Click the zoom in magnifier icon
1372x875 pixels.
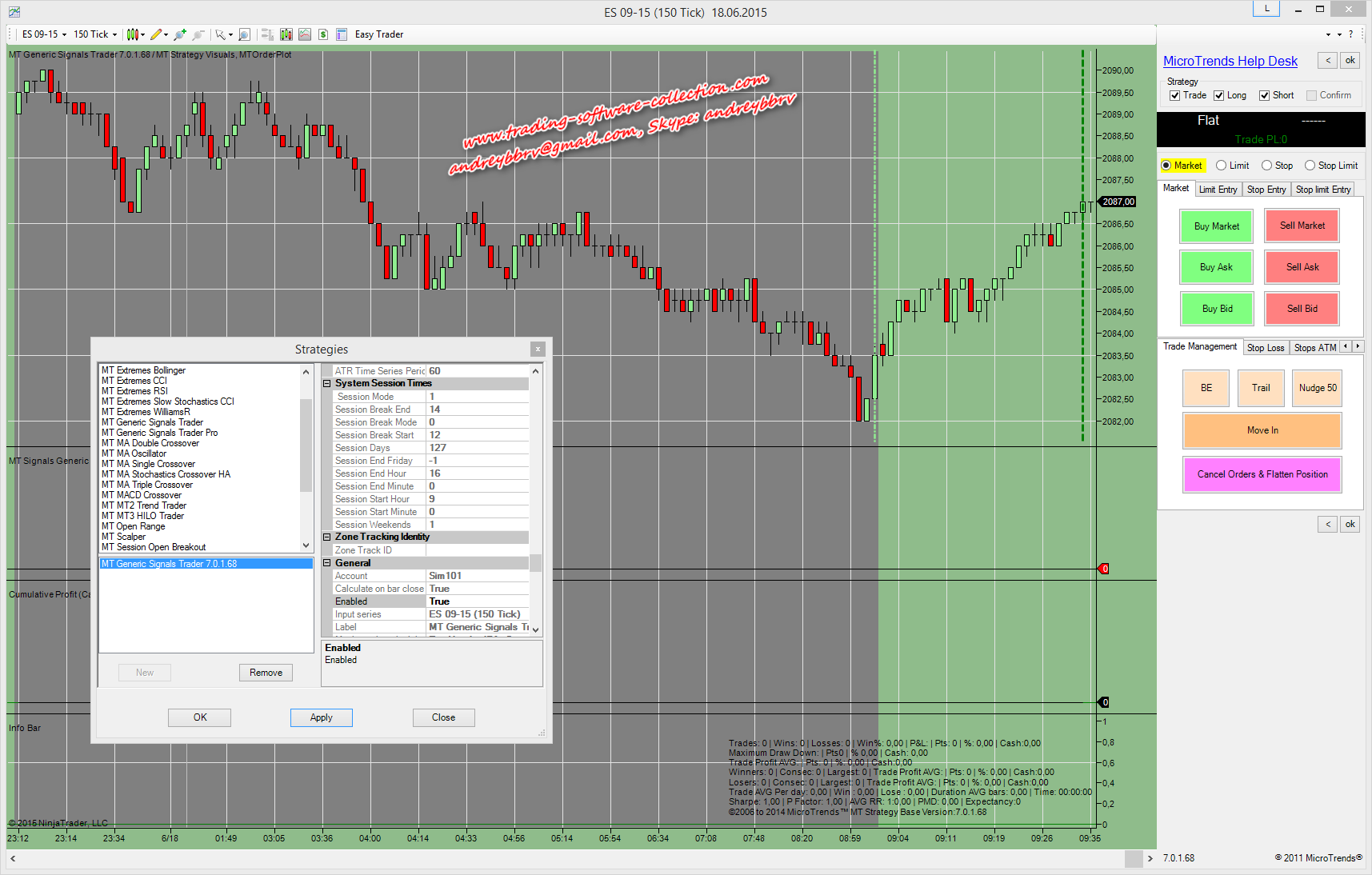tap(180, 34)
